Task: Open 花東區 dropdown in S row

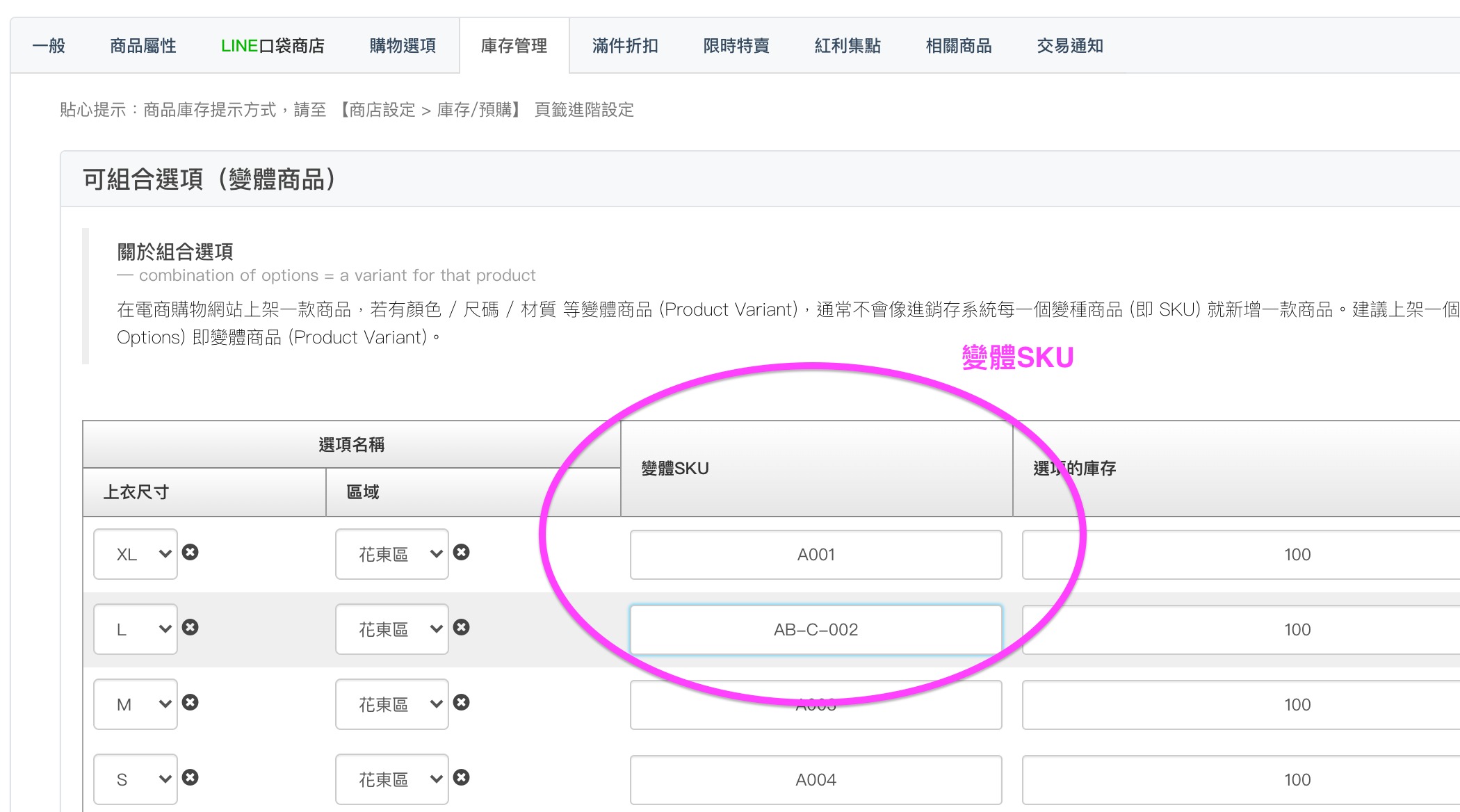Action: pos(392,779)
